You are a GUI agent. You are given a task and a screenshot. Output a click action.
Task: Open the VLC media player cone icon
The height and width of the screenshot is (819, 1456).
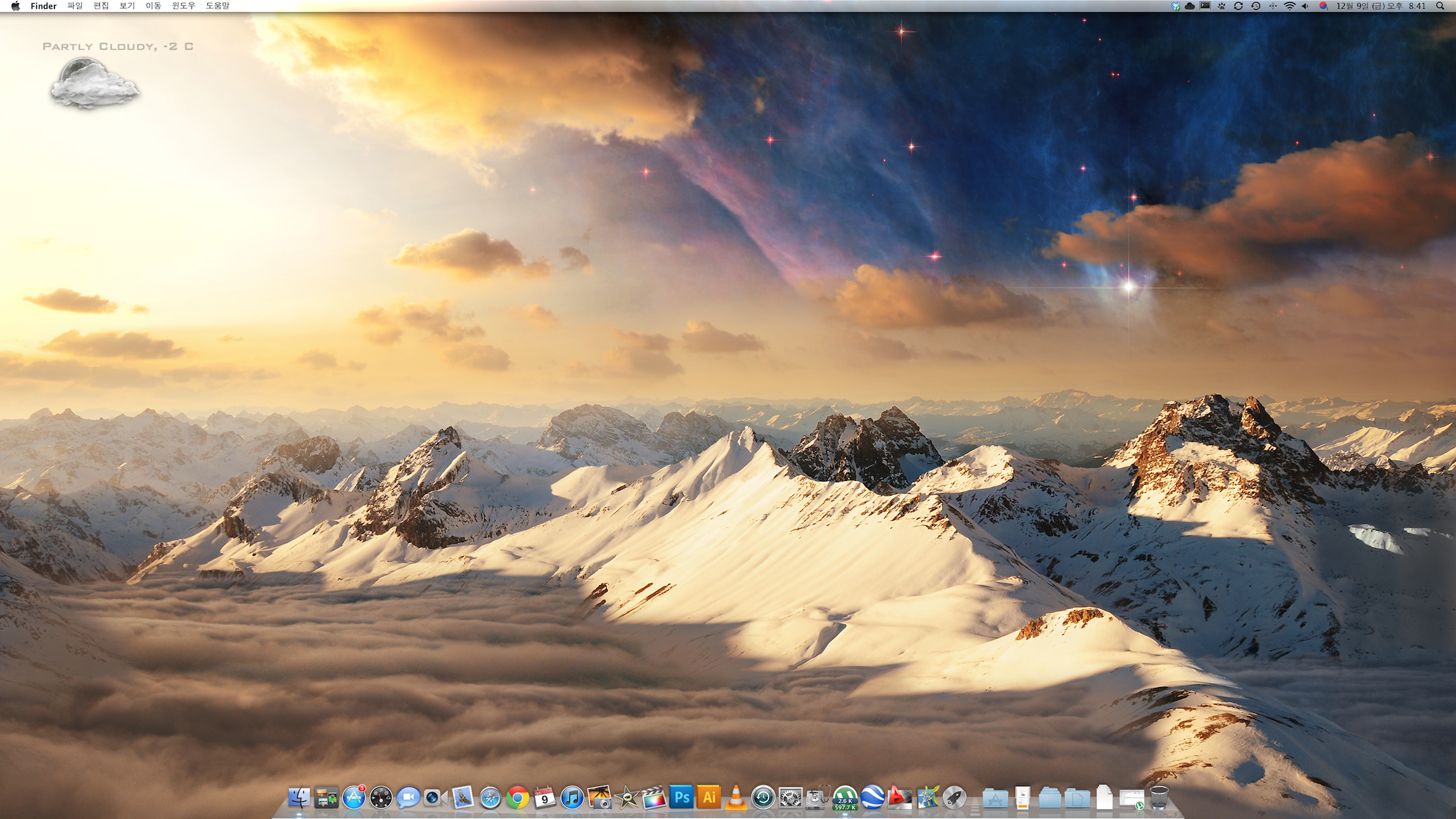(x=736, y=798)
